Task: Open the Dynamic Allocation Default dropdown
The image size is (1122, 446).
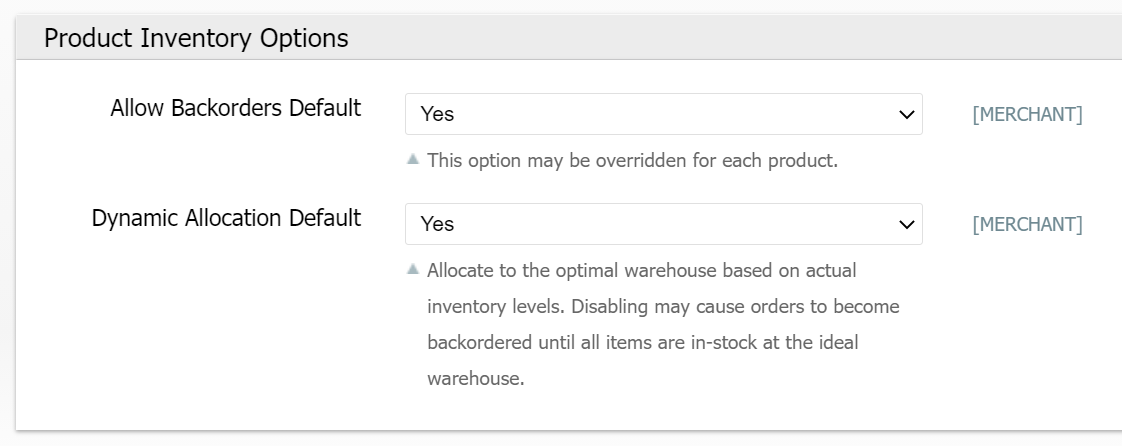Action: [663, 225]
